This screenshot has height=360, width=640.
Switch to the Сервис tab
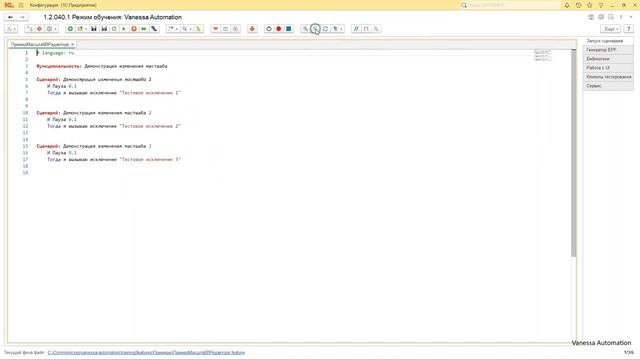pyautogui.click(x=608, y=86)
